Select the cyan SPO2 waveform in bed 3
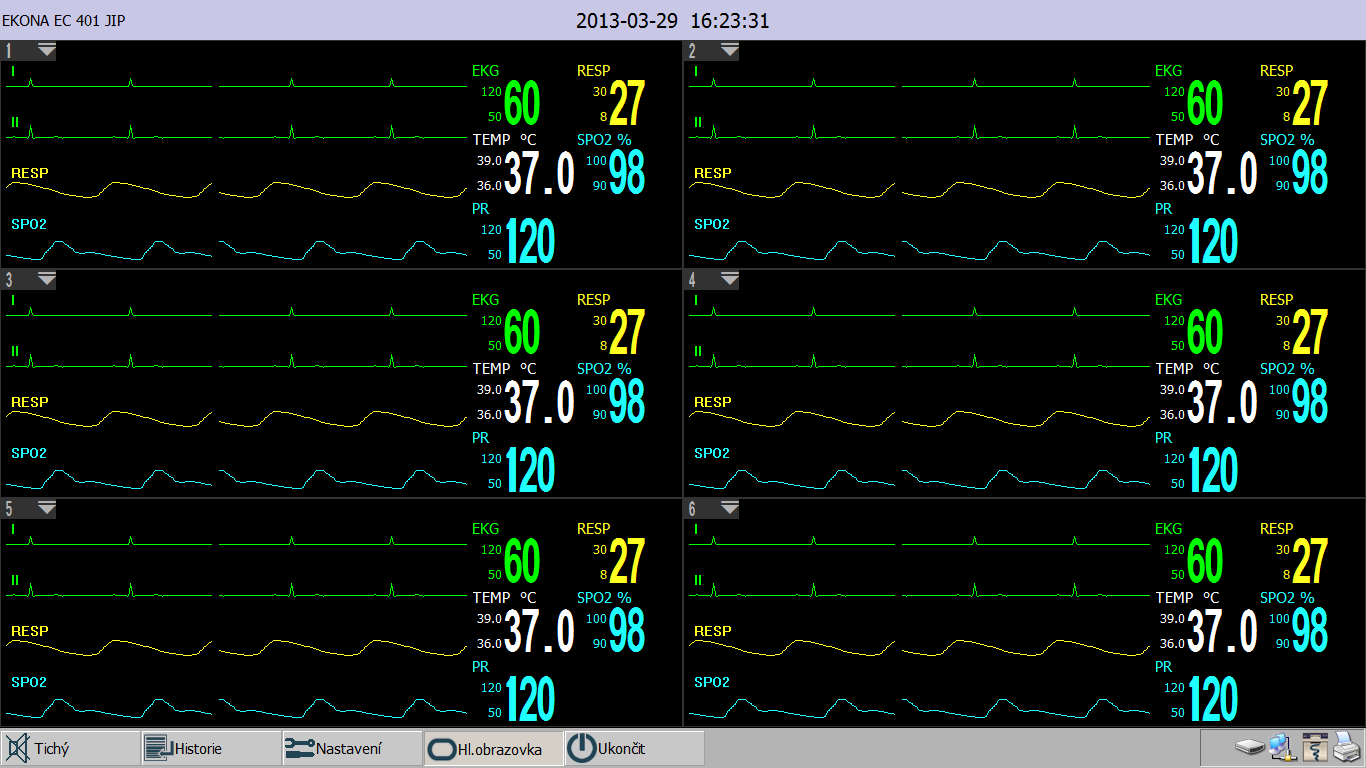 (x=236, y=479)
